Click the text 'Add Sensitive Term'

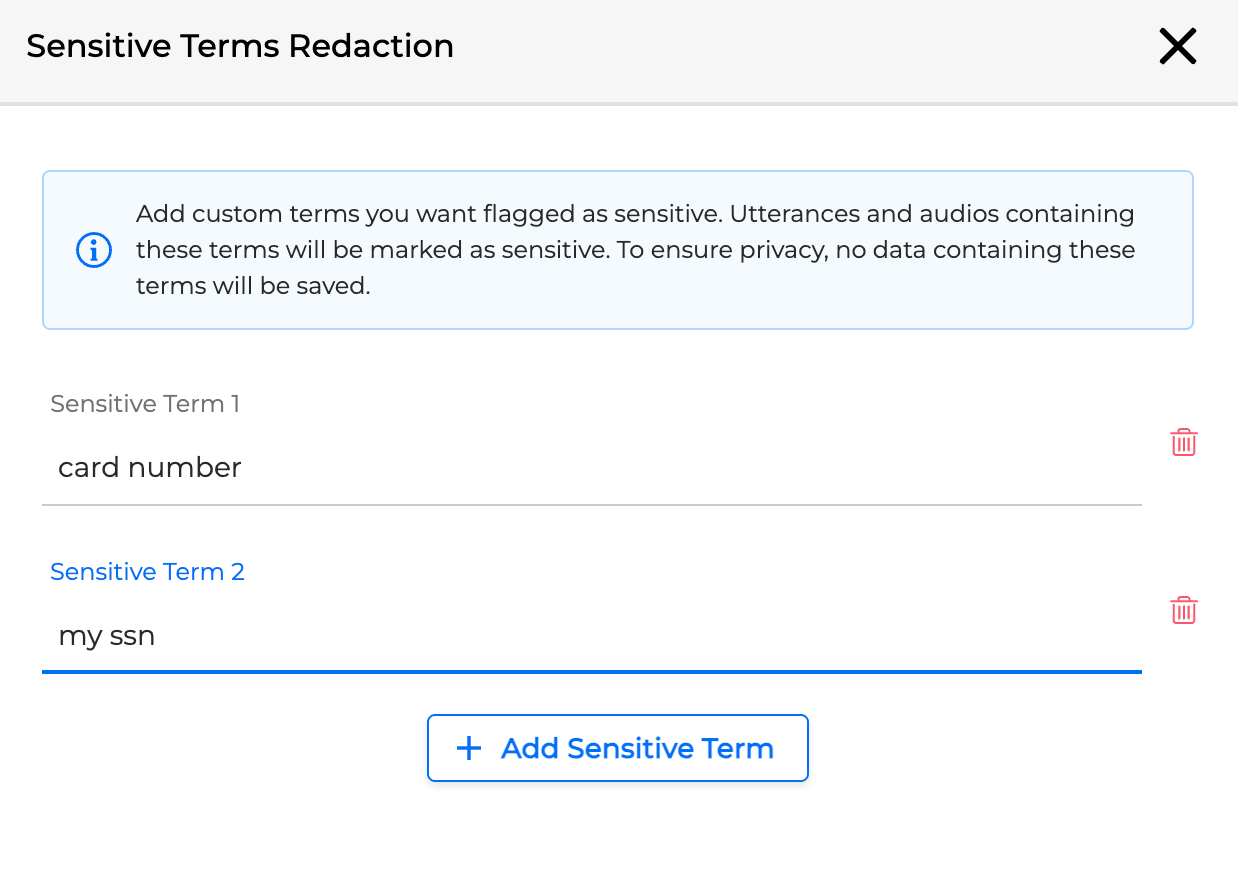[636, 747]
